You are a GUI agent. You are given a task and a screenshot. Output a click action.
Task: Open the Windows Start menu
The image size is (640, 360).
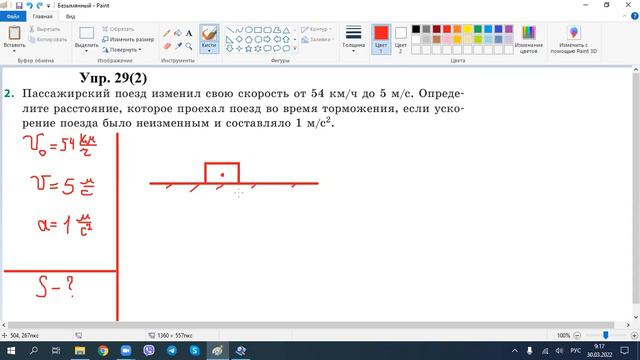[11, 351]
